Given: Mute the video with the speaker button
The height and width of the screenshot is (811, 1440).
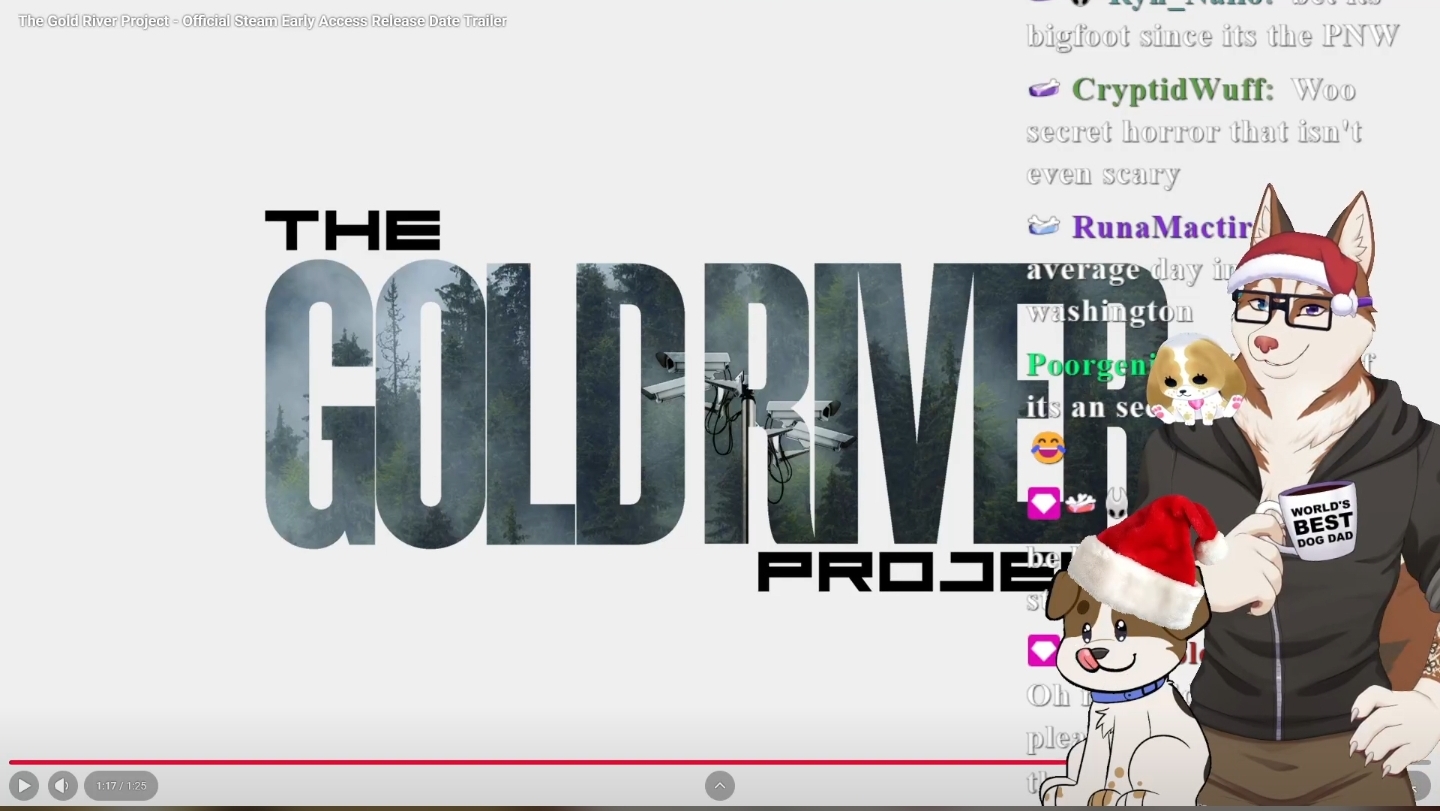Looking at the screenshot, I should [x=63, y=786].
